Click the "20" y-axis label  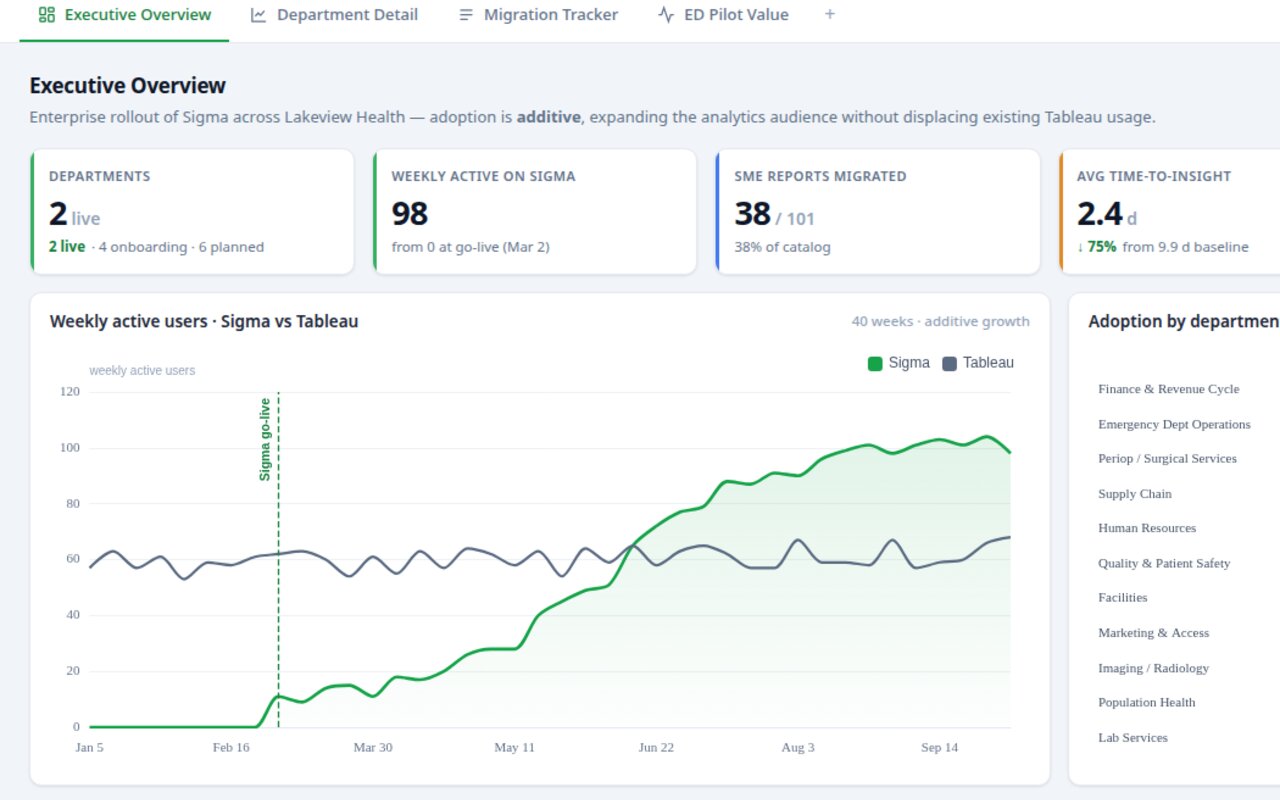[x=73, y=671]
